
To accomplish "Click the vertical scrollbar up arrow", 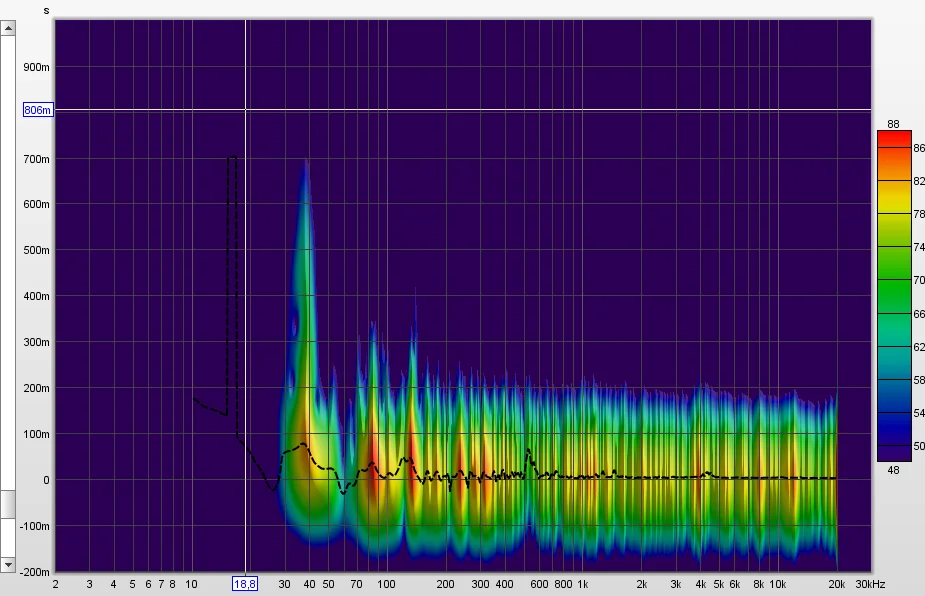I will click(x=8, y=28).
